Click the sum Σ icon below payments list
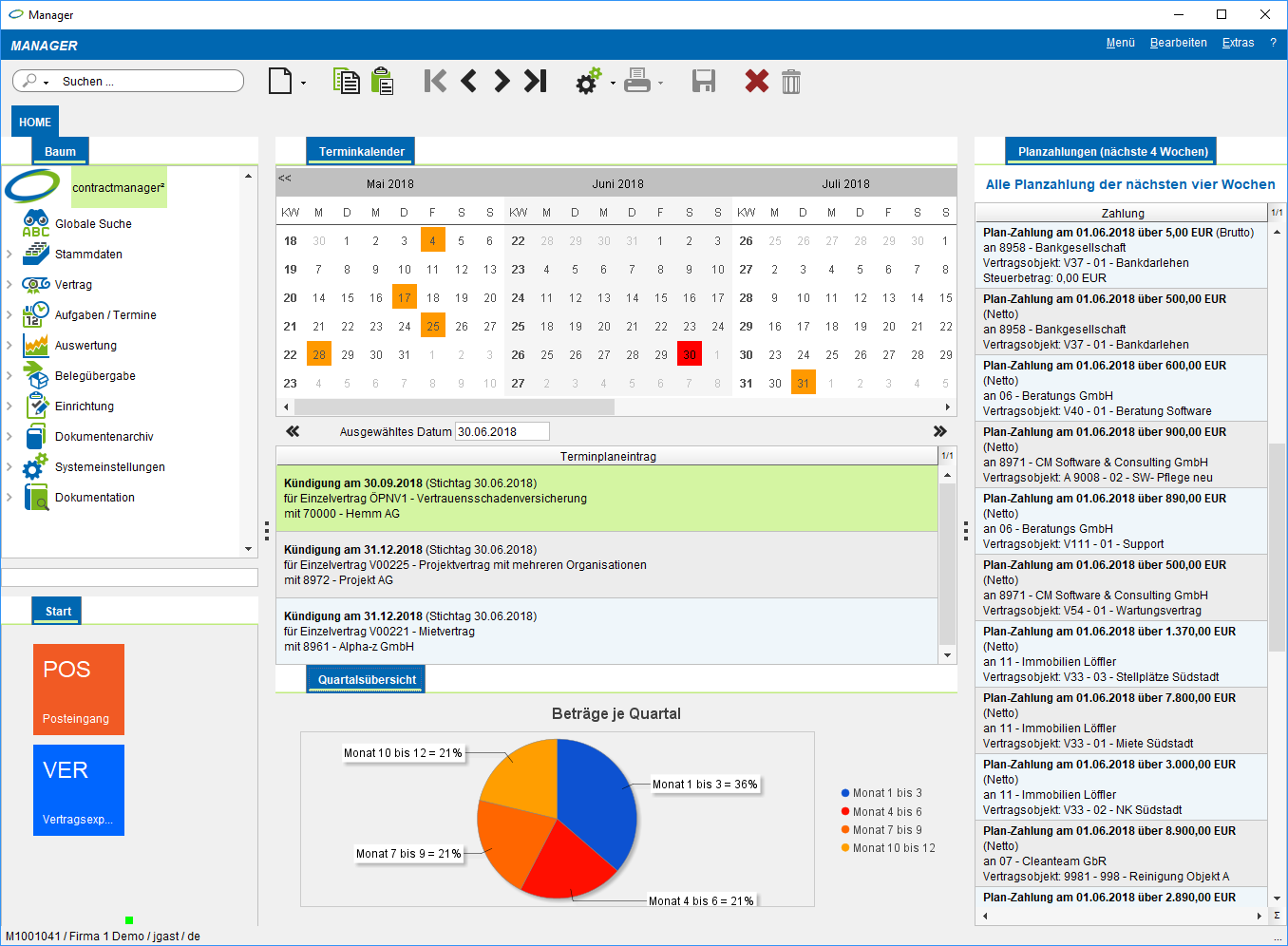 click(1277, 916)
